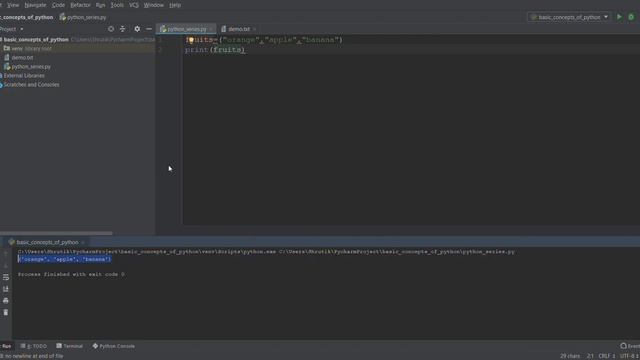Click the fruits tuple assignment line
This screenshot has width=640, height=360.
(264, 40)
